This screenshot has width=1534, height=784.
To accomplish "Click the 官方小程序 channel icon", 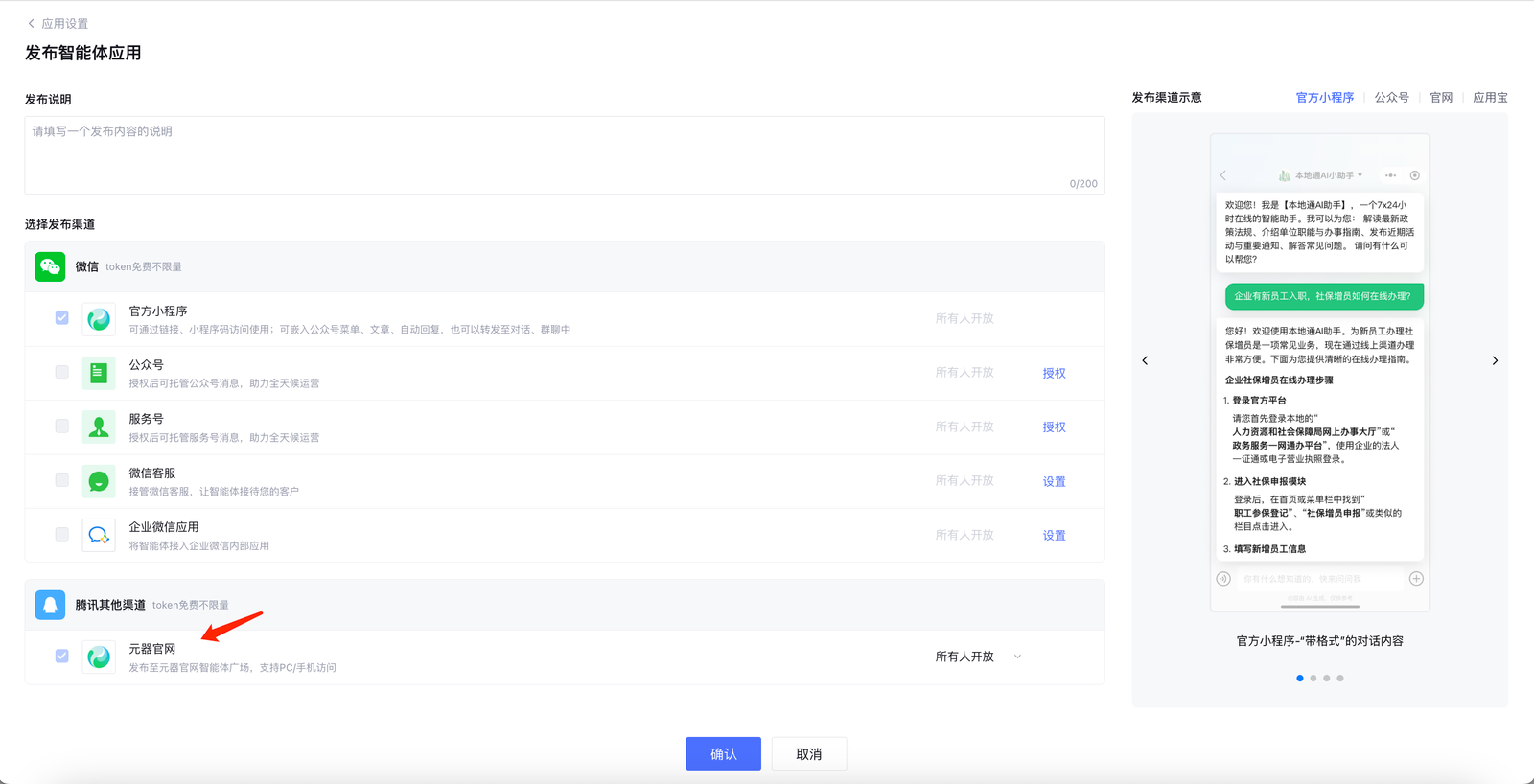I will click(99, 319).
